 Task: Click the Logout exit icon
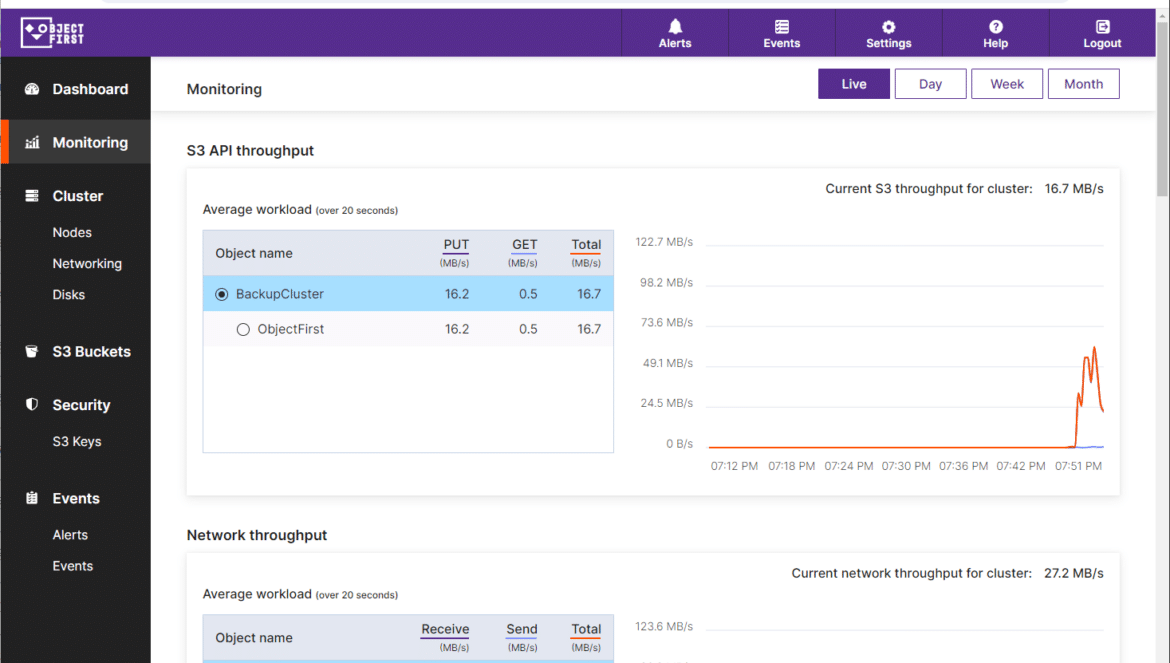[x=1102, y=27]
